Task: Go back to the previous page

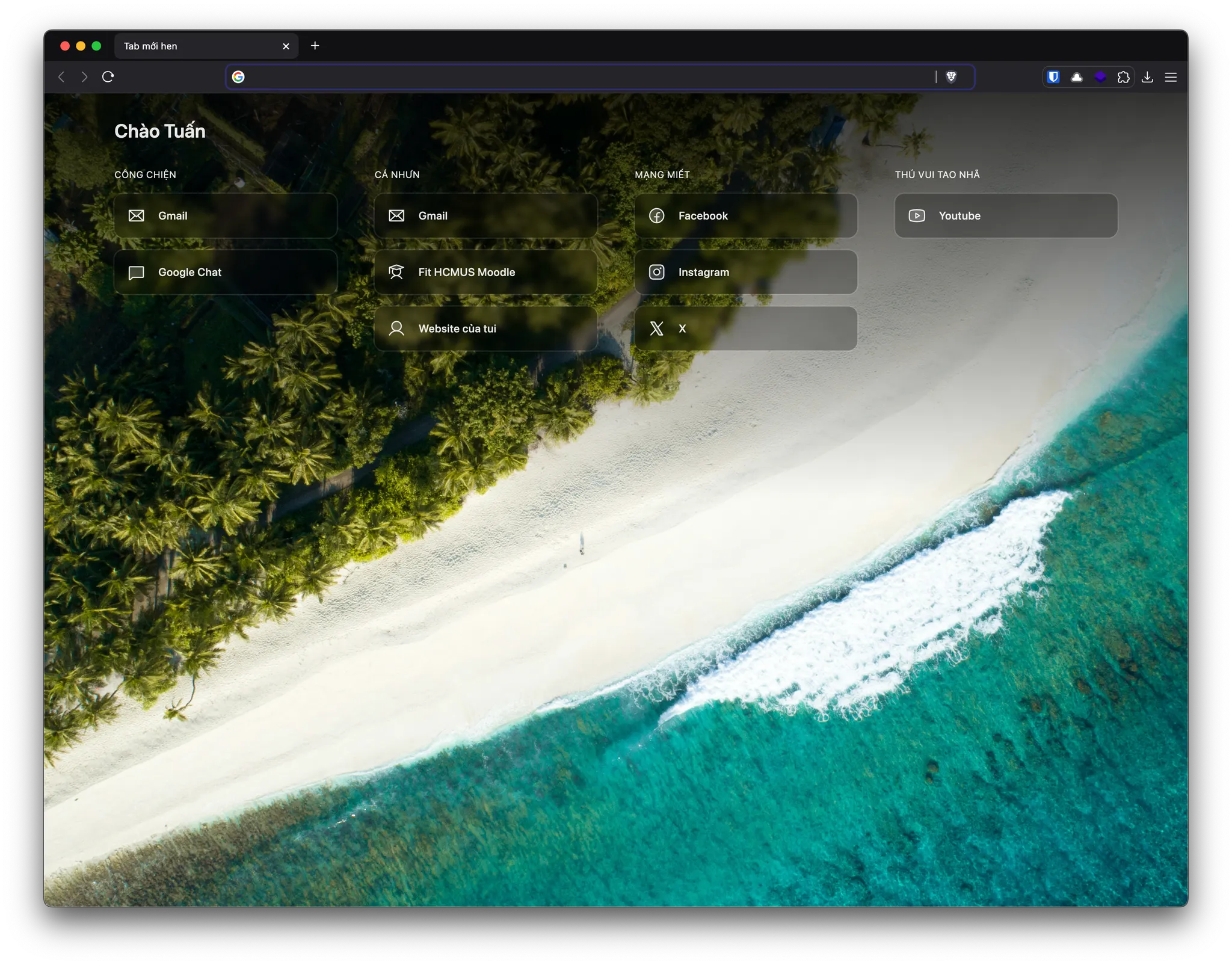Action: 61,77
